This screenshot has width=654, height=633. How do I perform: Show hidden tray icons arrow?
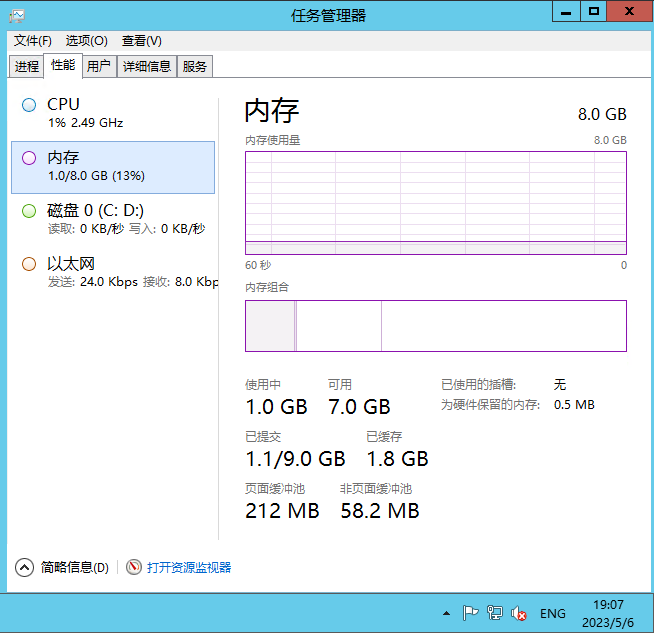tap(446, 613)
